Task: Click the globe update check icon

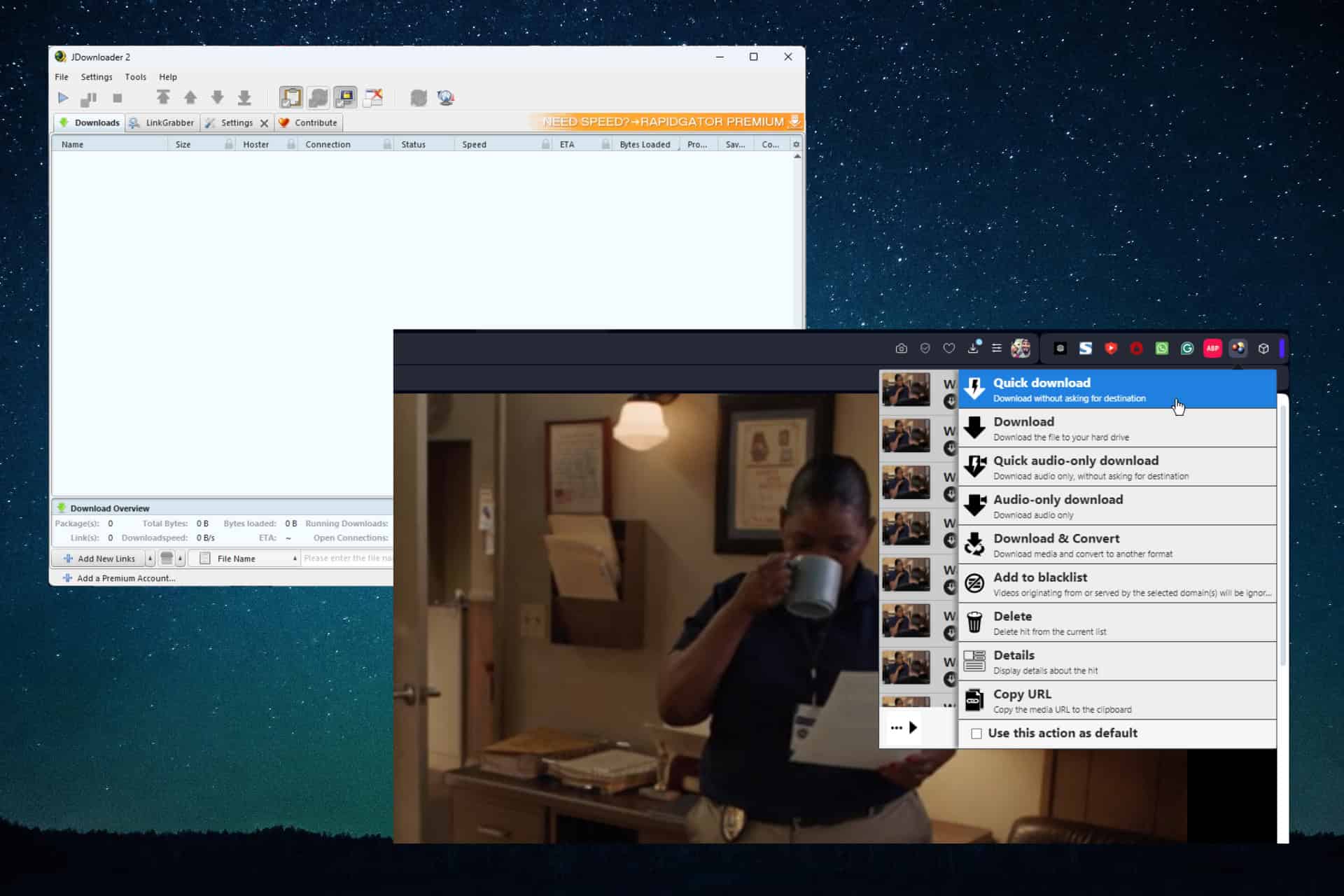Action: click(x=446, y=98)
